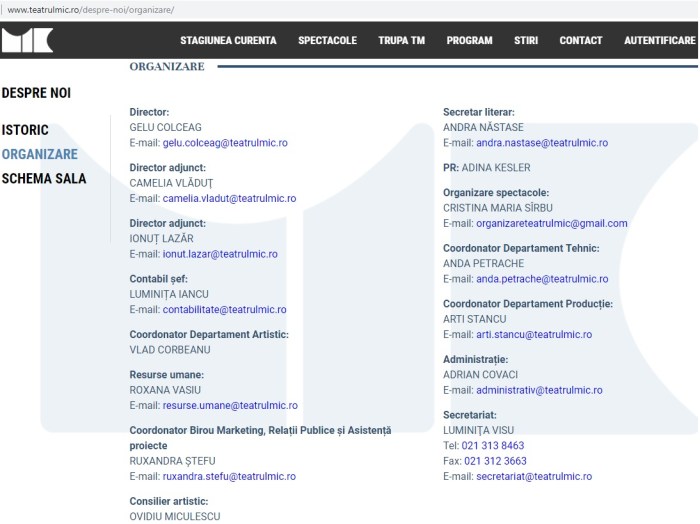Open the Stagiunea Curenta menu
This screenshot has width=700, height=524.
tap(228, 41)
